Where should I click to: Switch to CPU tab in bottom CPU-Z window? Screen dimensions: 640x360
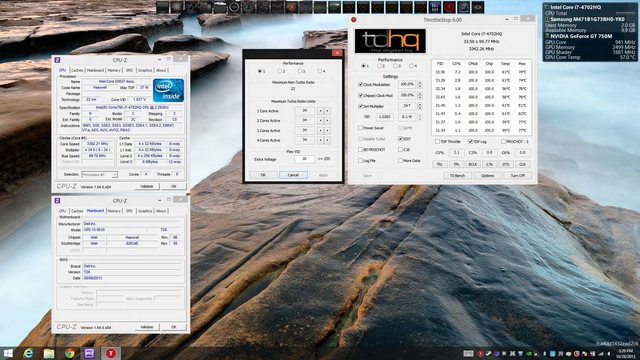pyautogui.click(x=62, y=211)
